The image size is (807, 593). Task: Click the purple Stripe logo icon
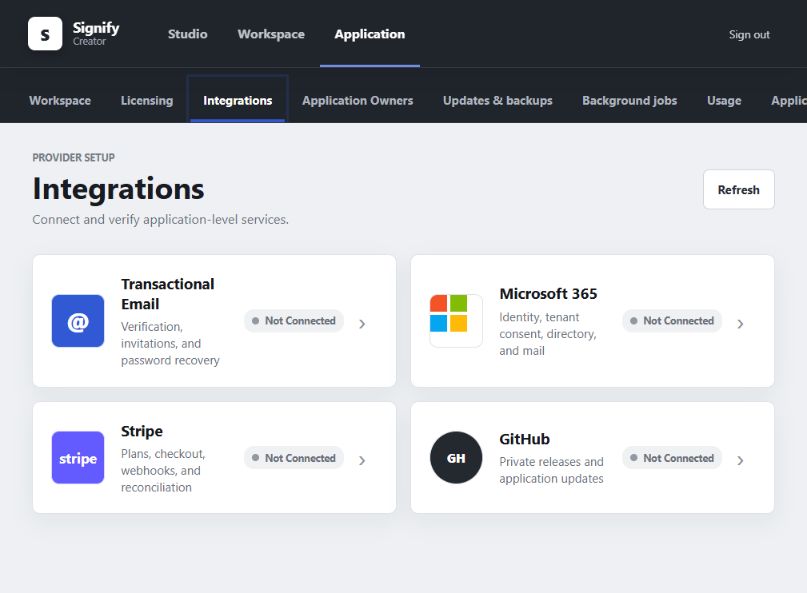tap(78, 458)
